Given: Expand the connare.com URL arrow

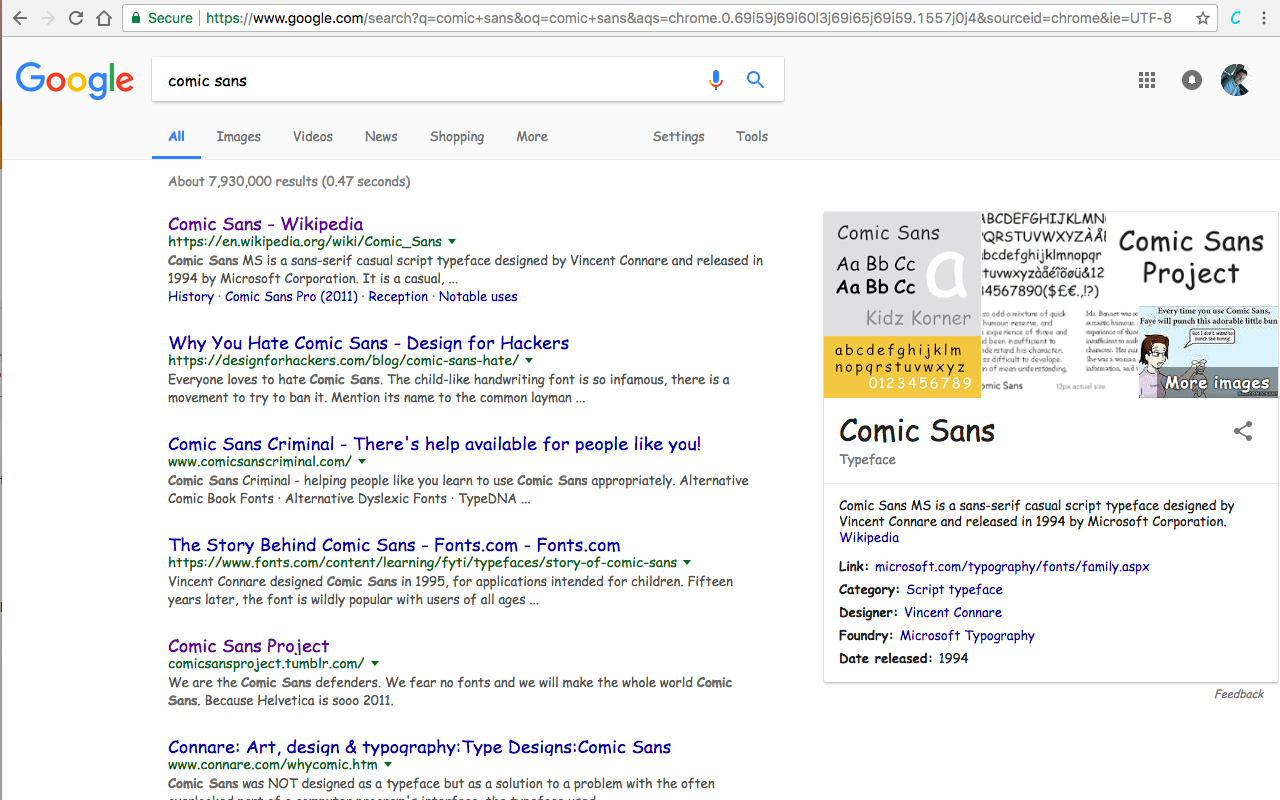Looking at the screenshot, I should pyautogui.click(x=388, y=765).
